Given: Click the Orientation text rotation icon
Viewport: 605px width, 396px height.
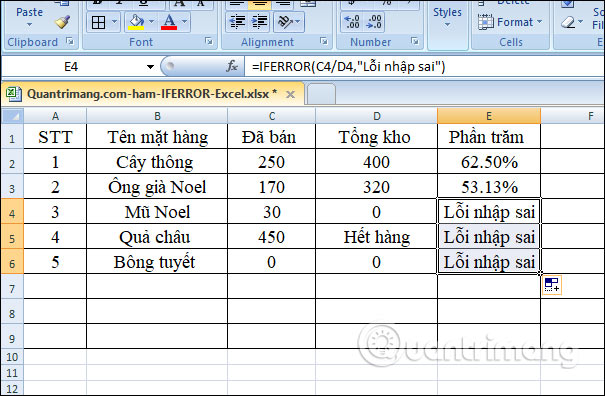Looking at the screenshot, I should pos(285,22).
